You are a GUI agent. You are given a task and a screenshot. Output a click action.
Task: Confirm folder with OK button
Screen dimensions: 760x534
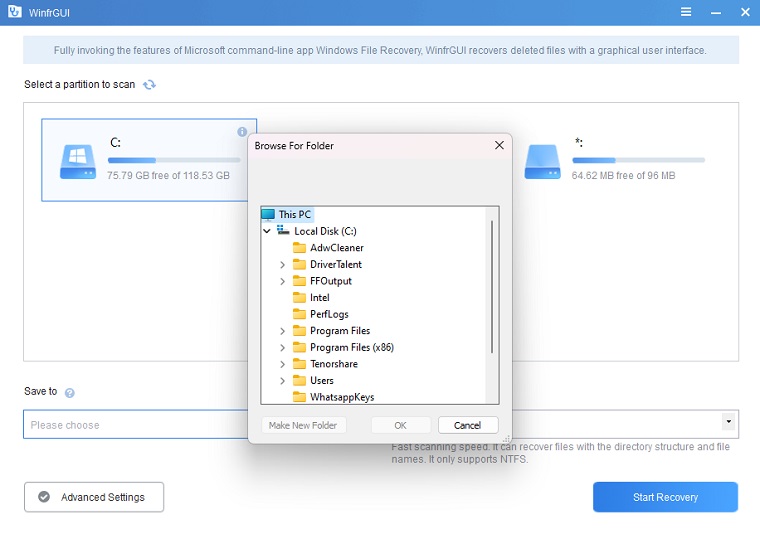[400, 425]
